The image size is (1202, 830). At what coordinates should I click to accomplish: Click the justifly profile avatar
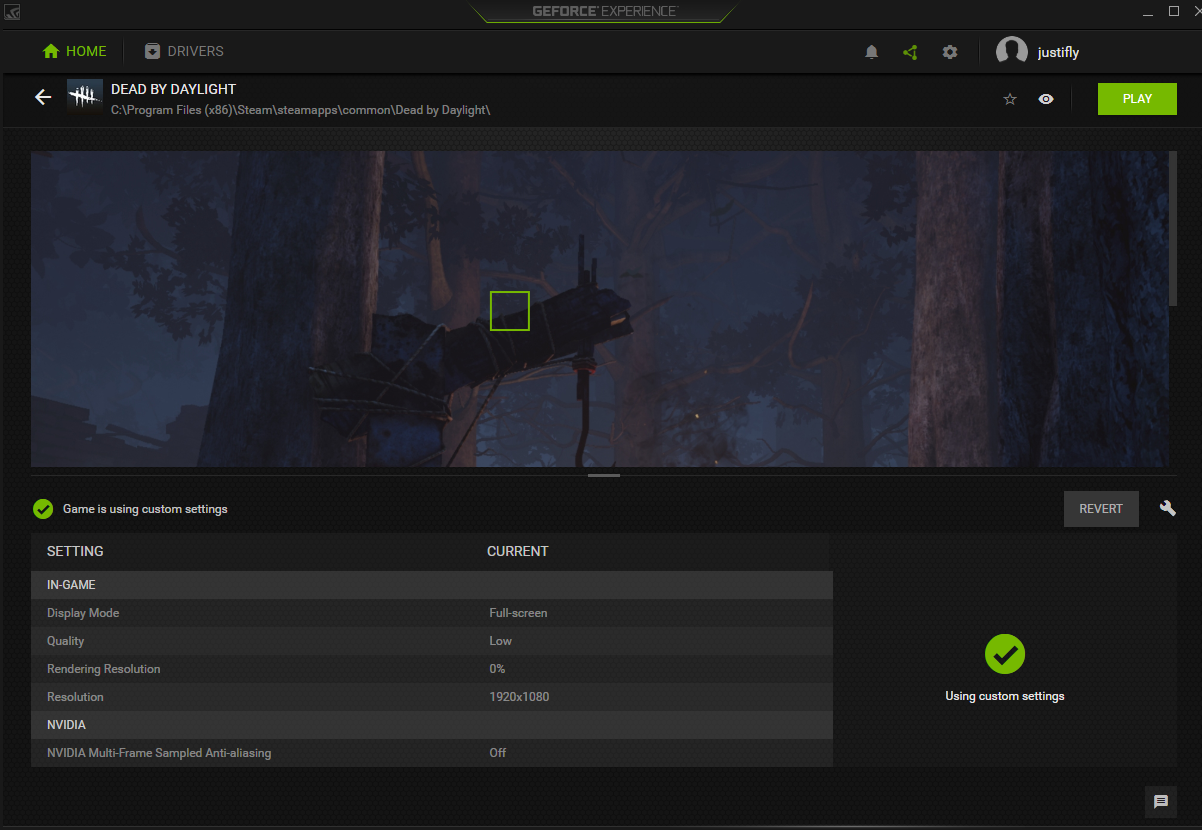point(1012,52)
